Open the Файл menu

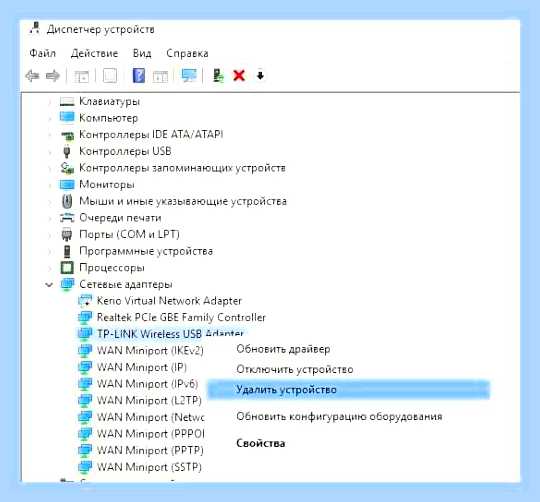pos(42,53)
